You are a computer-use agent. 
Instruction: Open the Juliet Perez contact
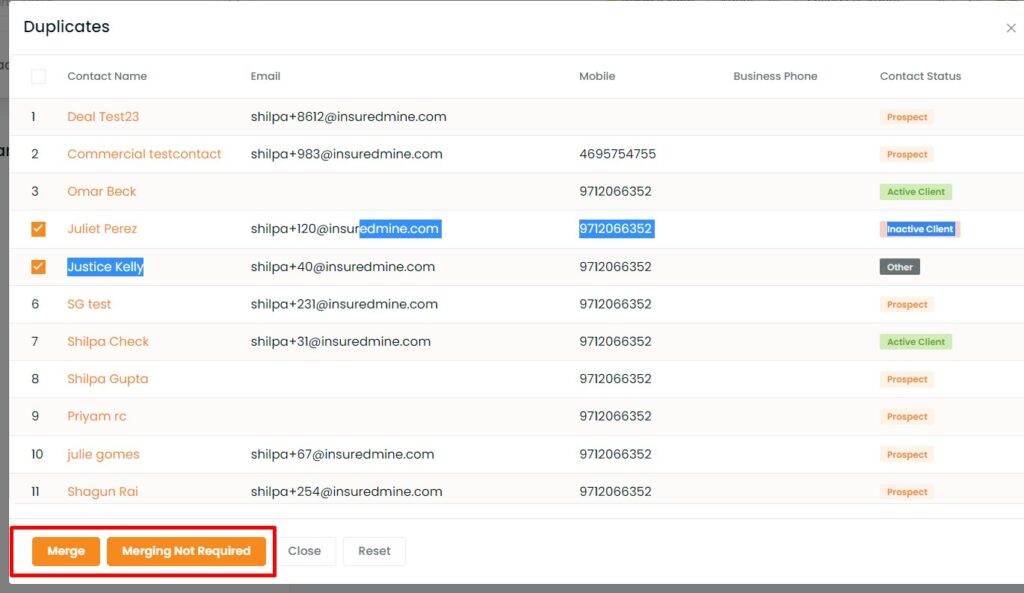coord(103,229)
